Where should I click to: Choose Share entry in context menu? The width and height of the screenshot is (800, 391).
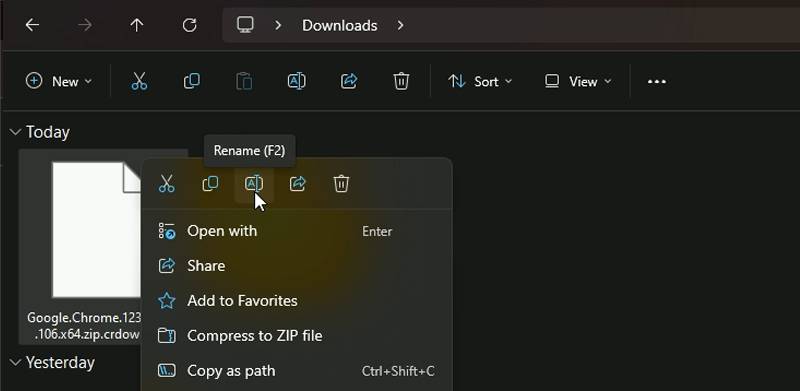click(x=296, y=266)
